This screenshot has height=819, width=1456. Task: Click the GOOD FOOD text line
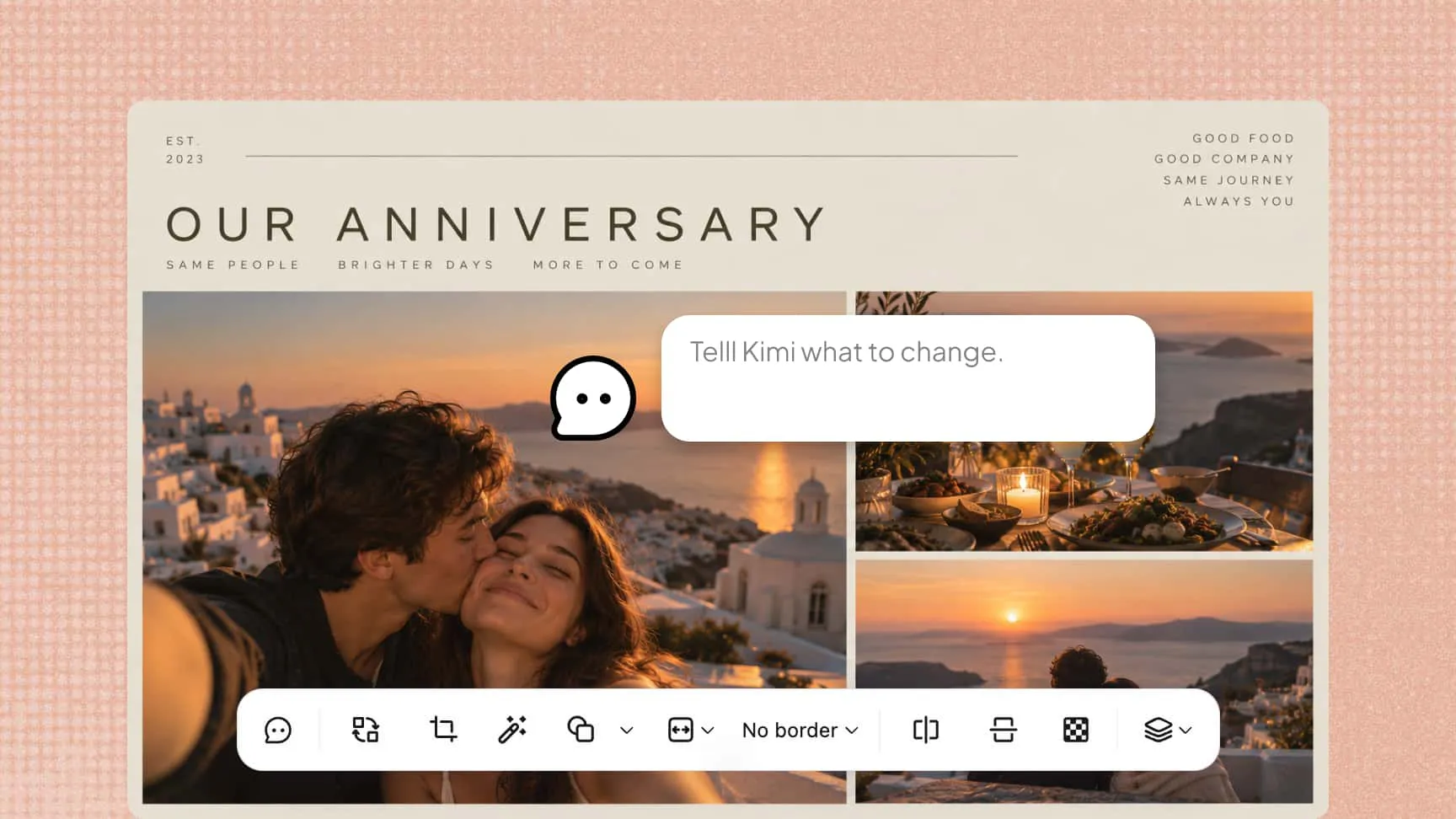tap(1243, 138)
